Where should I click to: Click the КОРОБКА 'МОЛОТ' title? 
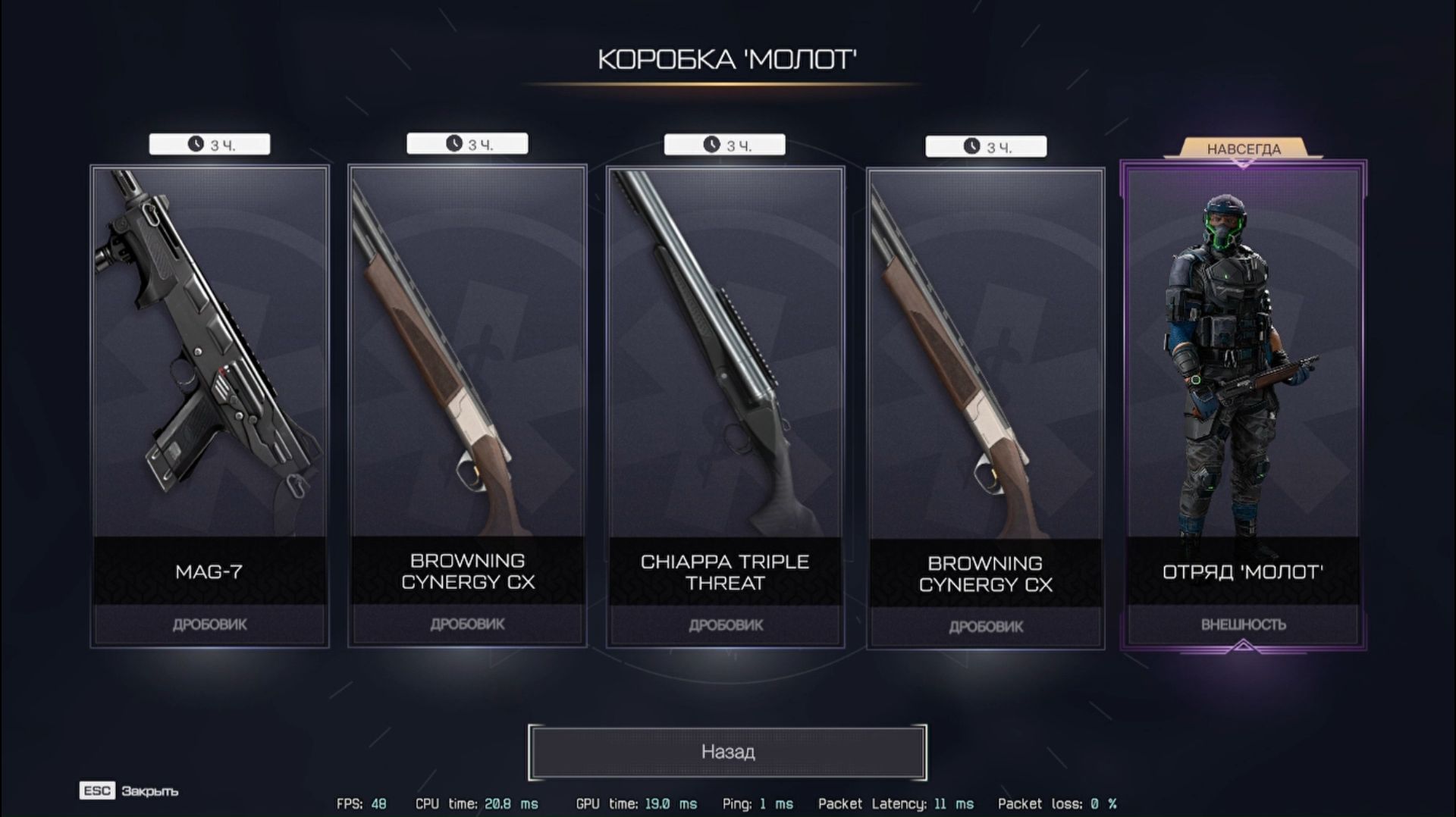[x=727, y=59]
